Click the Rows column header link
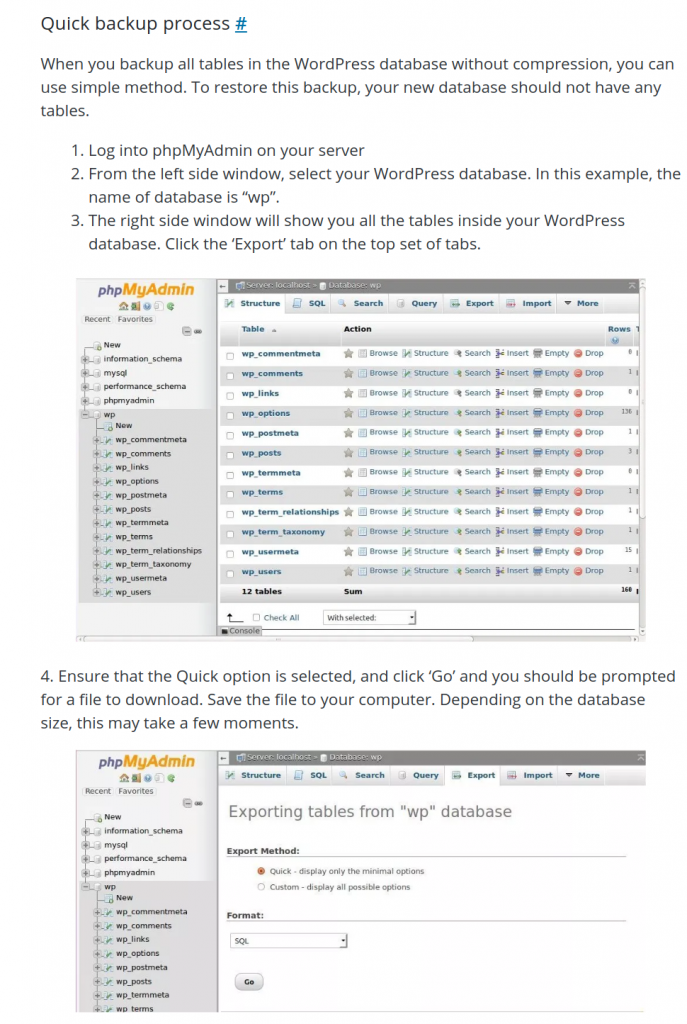Image resolution: width=687 pixels, height=1024 pixels. 619,329
